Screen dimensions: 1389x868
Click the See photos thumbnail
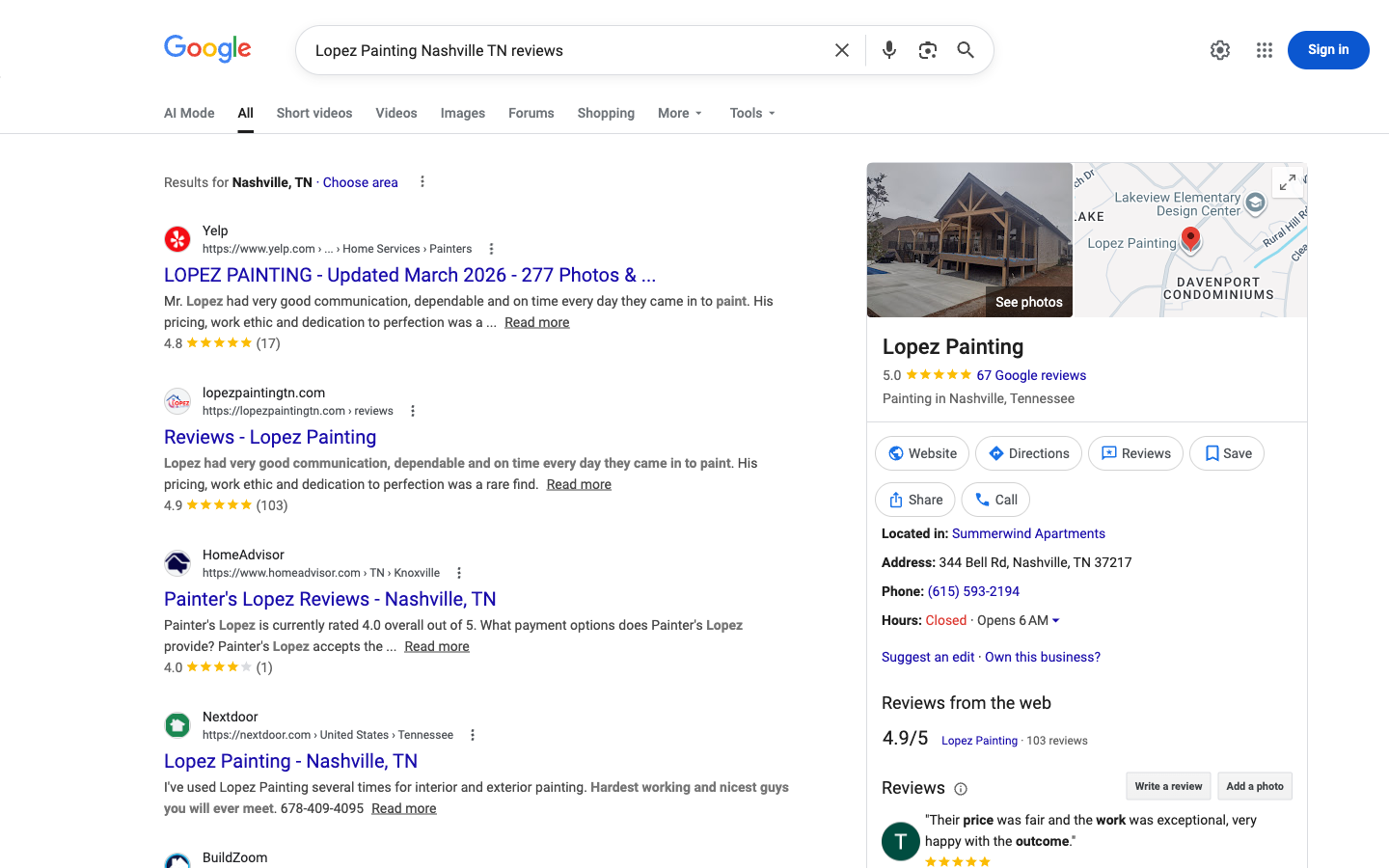pos(1028,301)
